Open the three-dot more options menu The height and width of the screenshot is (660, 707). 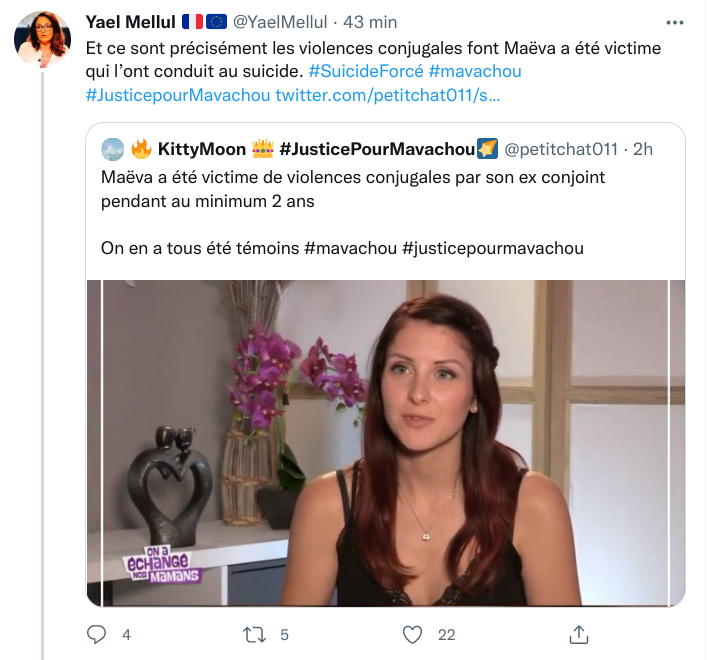click(x=676, y=22)
